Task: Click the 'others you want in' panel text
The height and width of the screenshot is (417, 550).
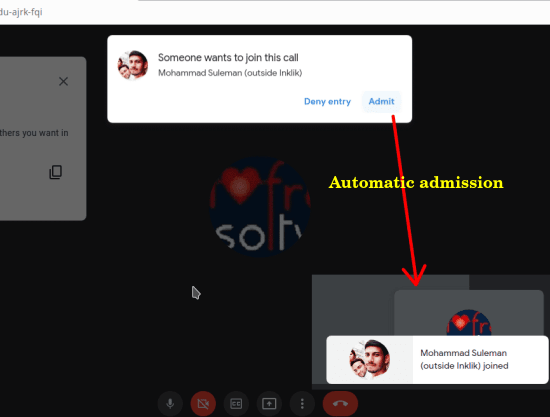Action: coord(34,133)
